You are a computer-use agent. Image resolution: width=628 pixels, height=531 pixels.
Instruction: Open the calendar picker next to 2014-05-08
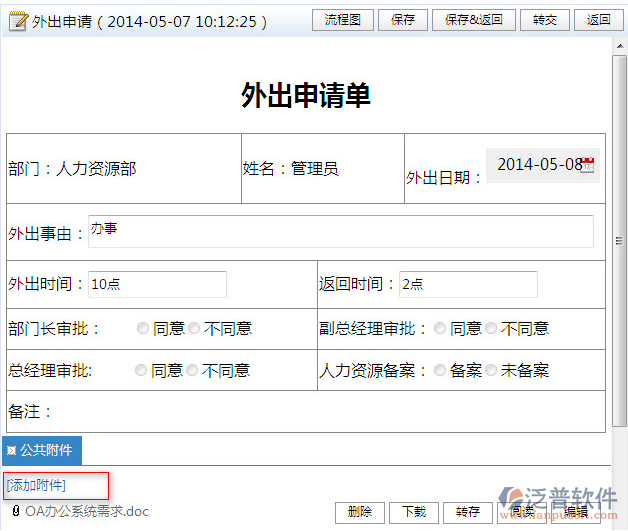click(587, 165)
